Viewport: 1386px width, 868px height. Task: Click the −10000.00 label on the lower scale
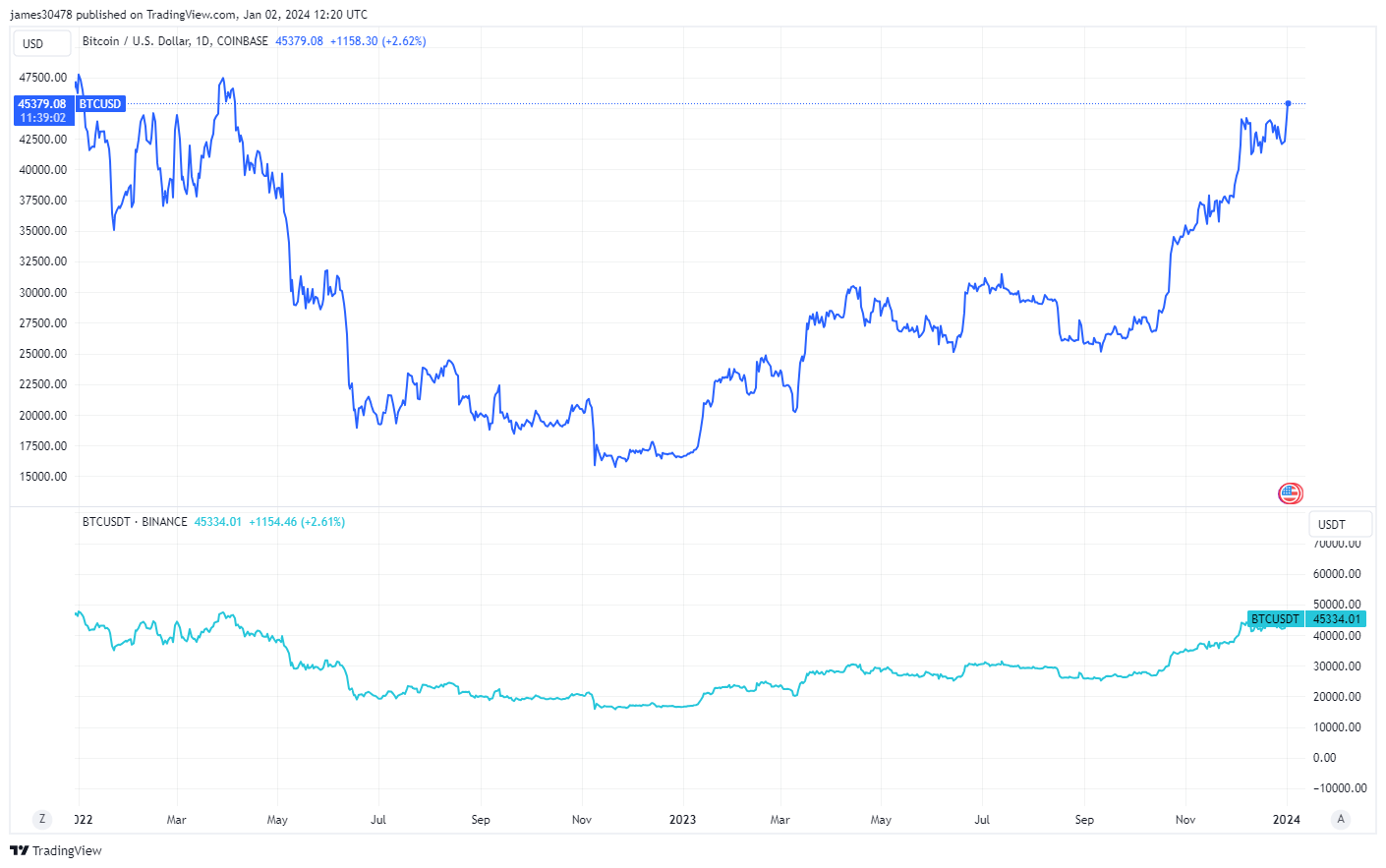(1340, 788)
